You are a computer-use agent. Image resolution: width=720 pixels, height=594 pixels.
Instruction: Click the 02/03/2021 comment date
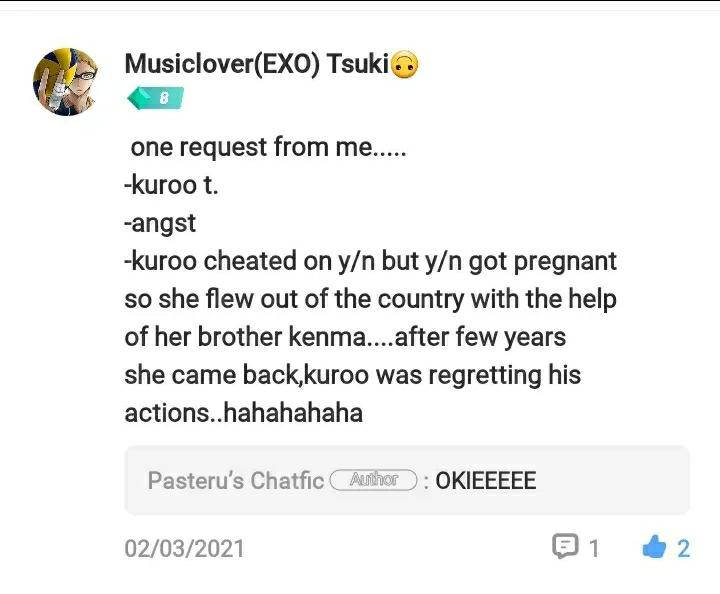tap(184, 548)
